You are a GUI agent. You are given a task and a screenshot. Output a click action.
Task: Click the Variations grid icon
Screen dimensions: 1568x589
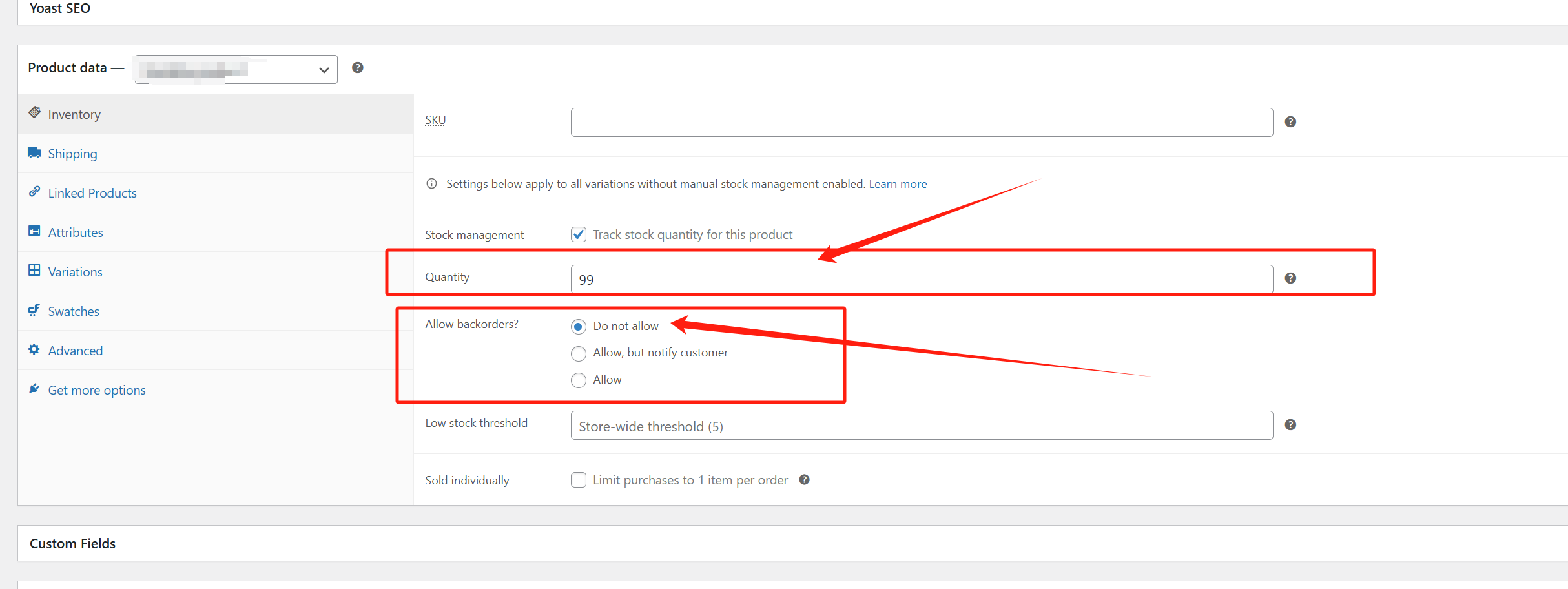click(x=34, y=270)
